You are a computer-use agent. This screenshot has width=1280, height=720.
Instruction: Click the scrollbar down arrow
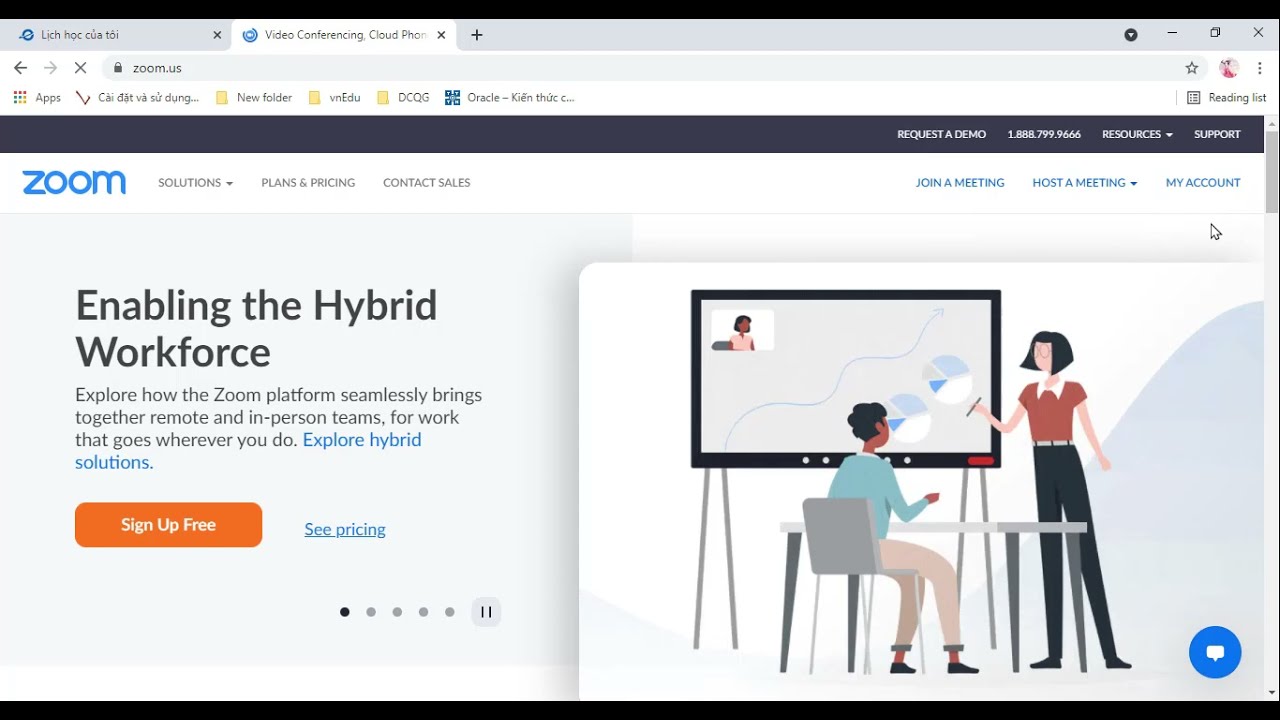pos(1272,692)
